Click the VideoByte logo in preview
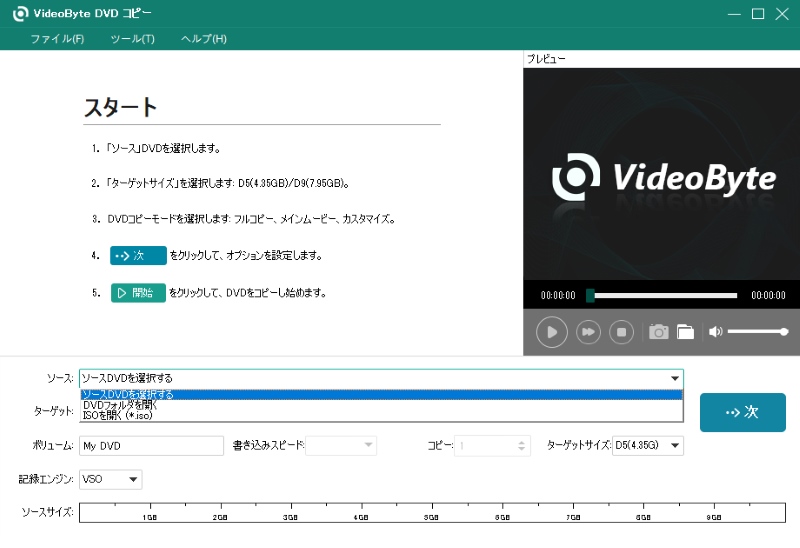Viewport: 800px width, 548px height. pyautogui.click(x=664, y=177)
